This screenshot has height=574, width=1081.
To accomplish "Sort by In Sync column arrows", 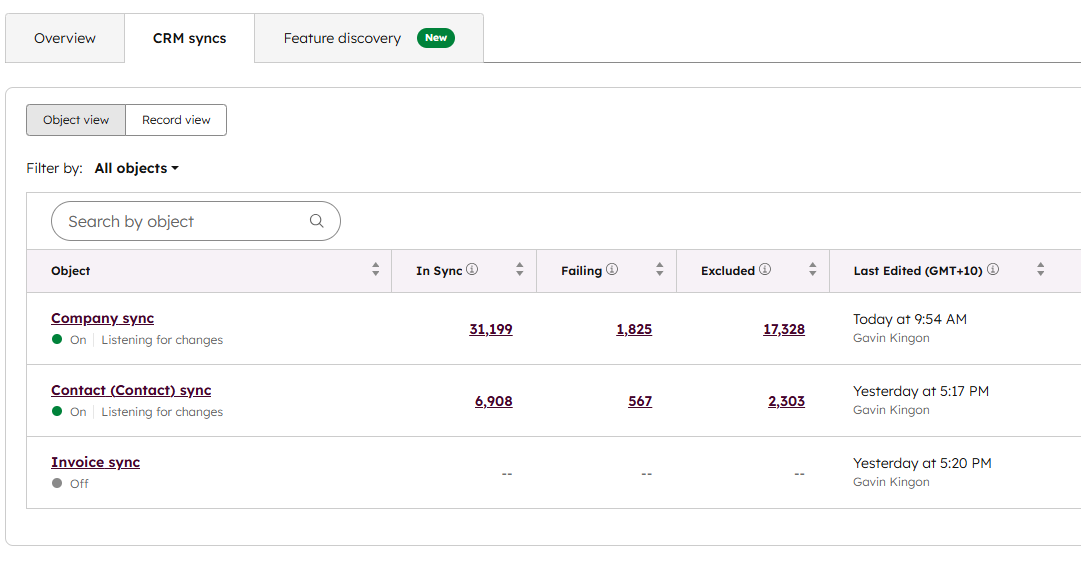I will click(x=520, y=270).
